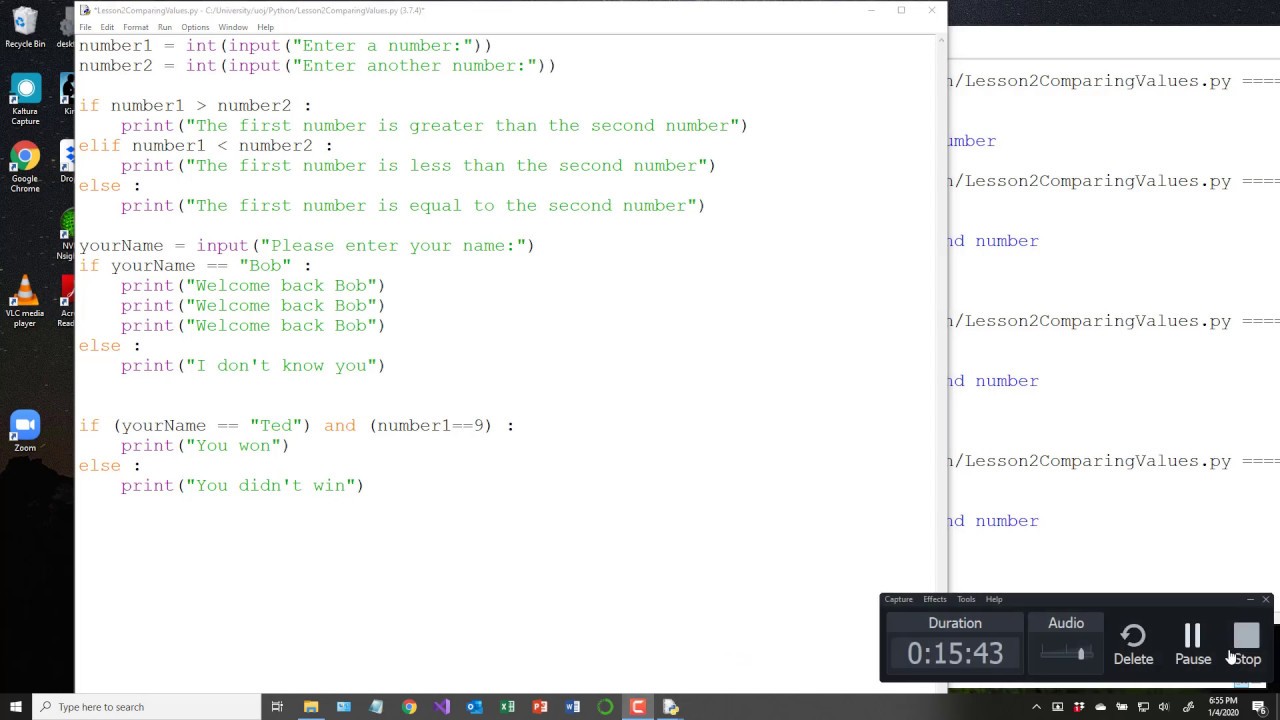Screen dimensions: 1280x720
Task: Open the IDLE Edit menu
Action: coord(107,27)
